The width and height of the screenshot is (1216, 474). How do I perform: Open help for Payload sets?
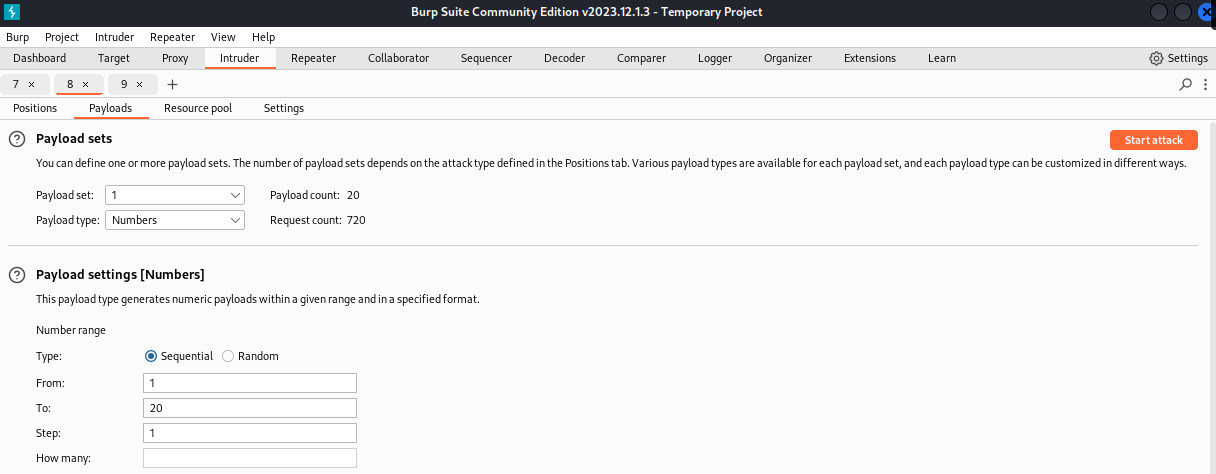17,139
